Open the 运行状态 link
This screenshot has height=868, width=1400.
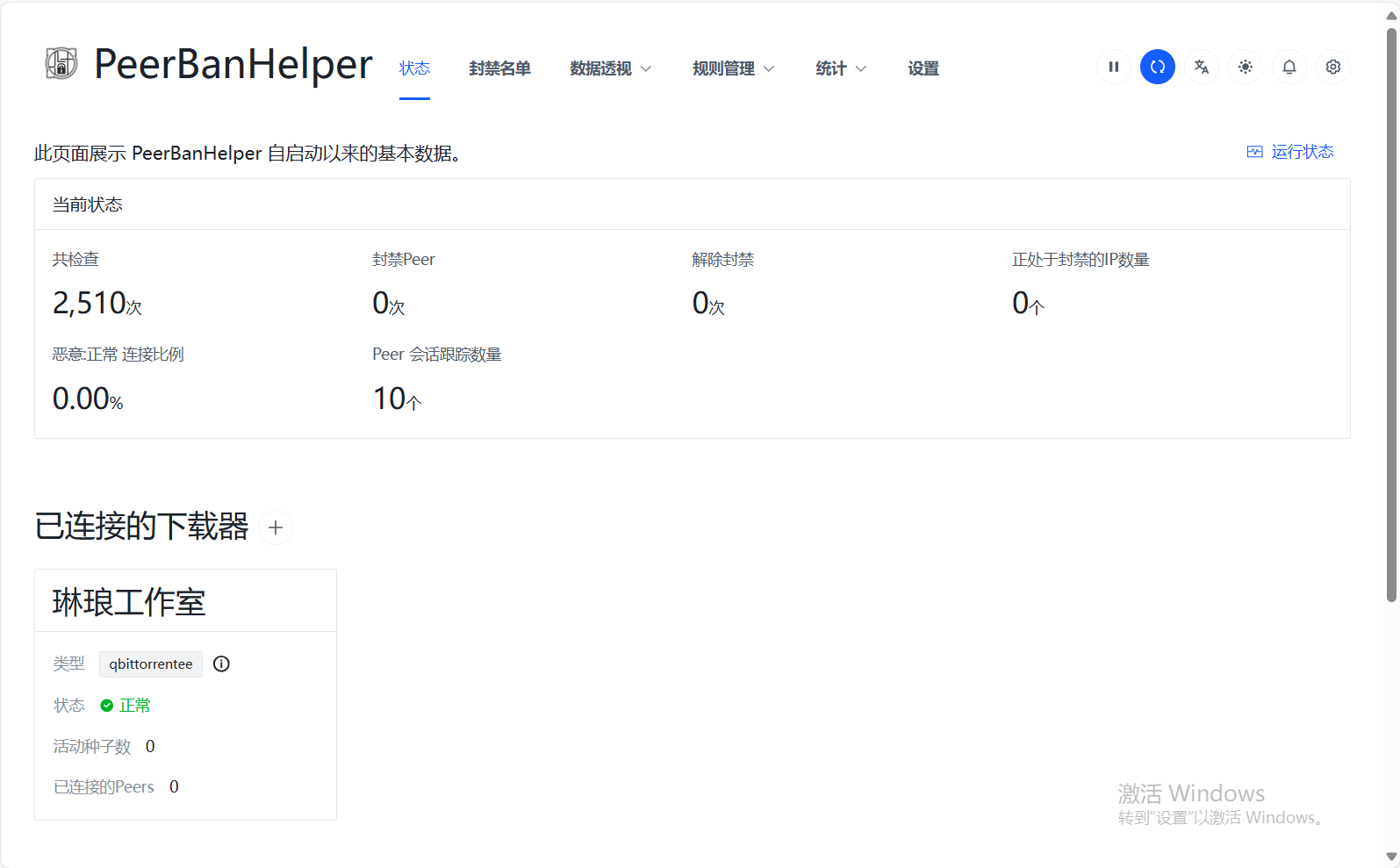[1290, 152]
